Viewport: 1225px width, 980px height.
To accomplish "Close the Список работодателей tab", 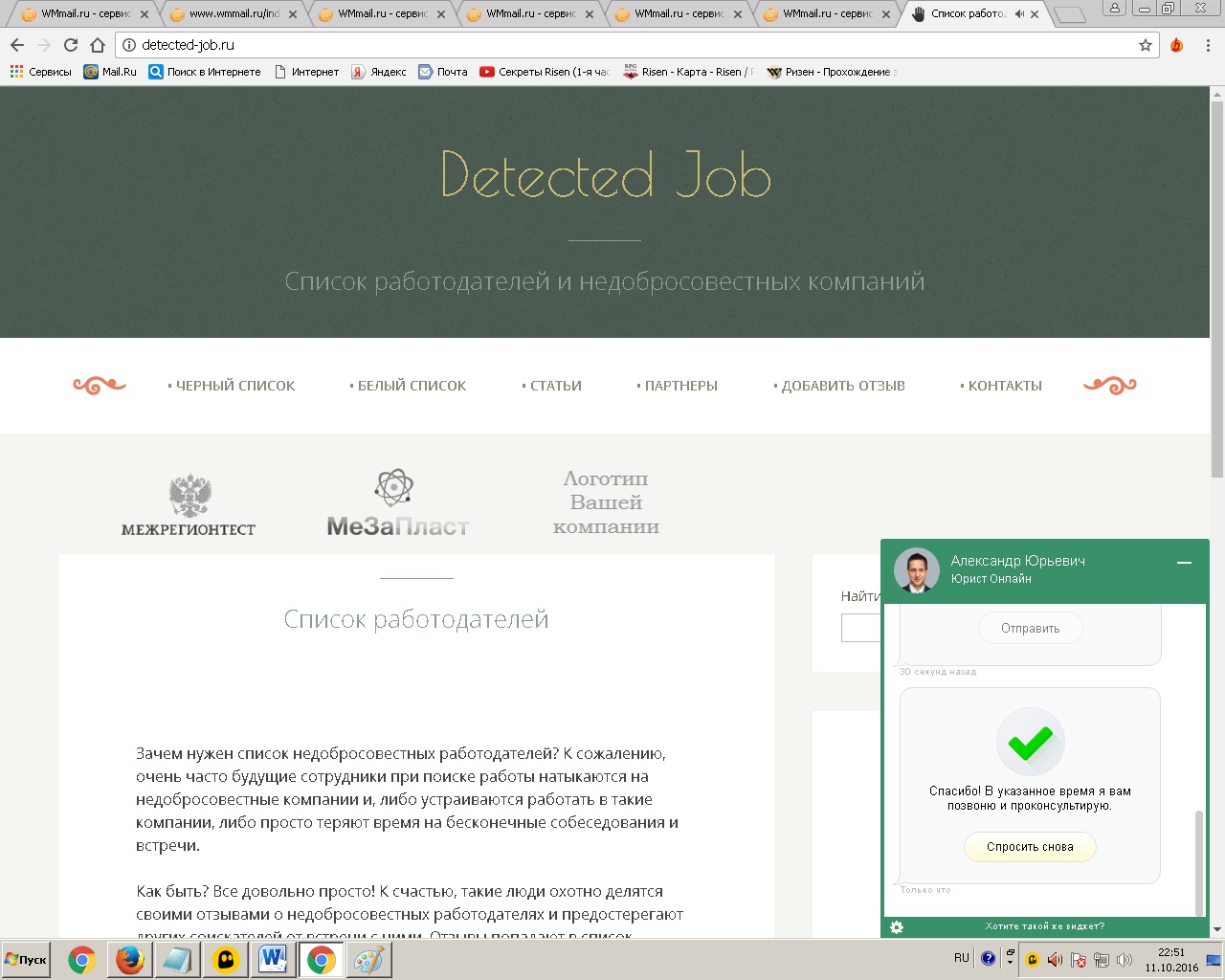I will (1035, 14).
